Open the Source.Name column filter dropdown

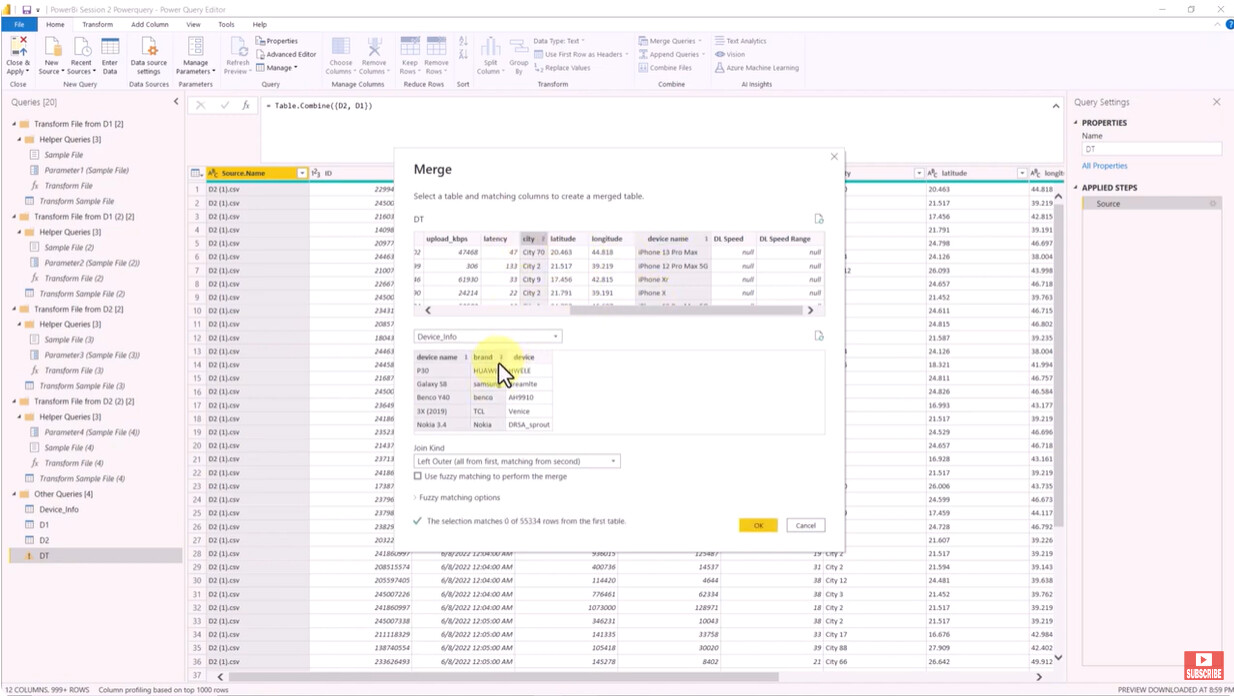pos(302,173)
